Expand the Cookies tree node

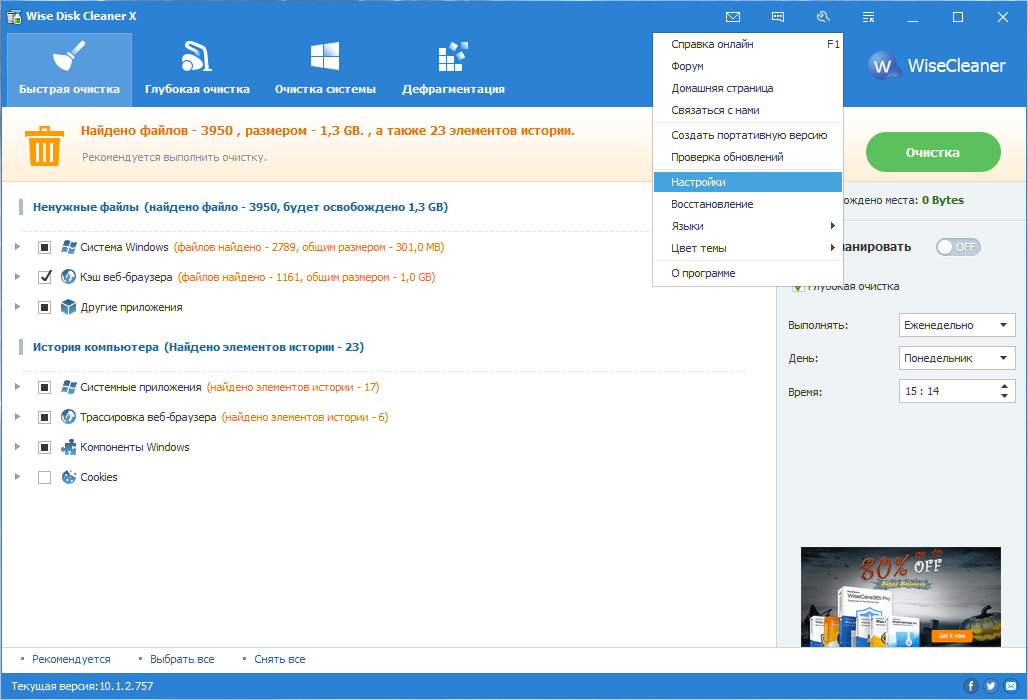(x=18, y=477)
